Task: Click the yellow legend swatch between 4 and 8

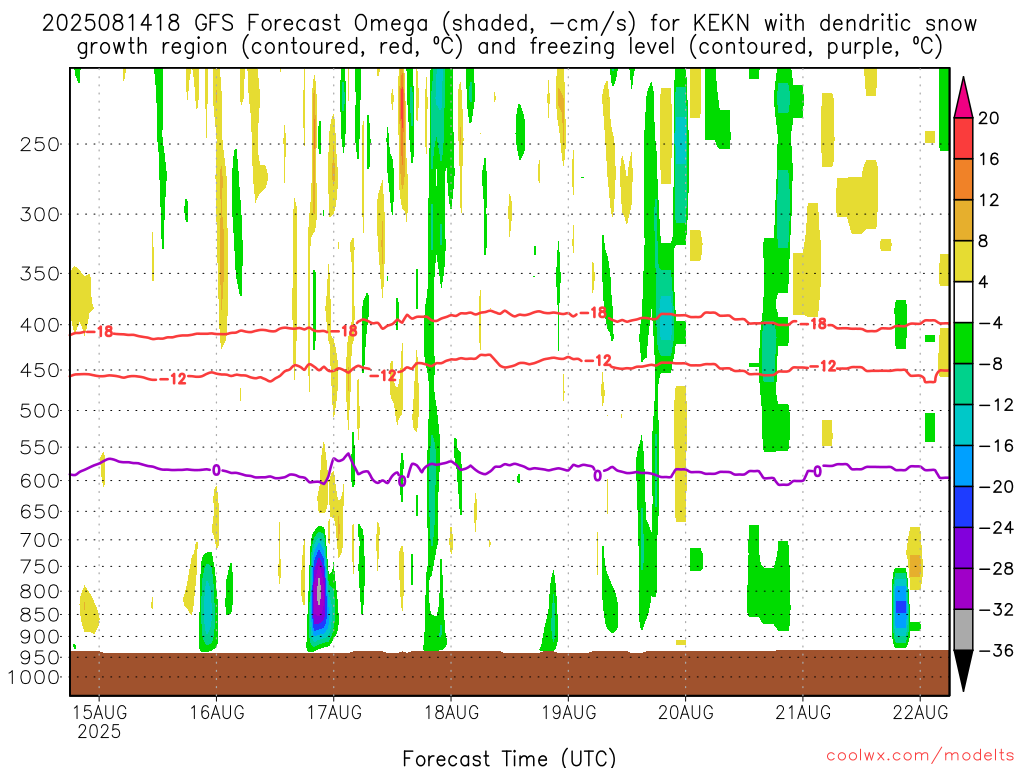Action: pos(963,261)
